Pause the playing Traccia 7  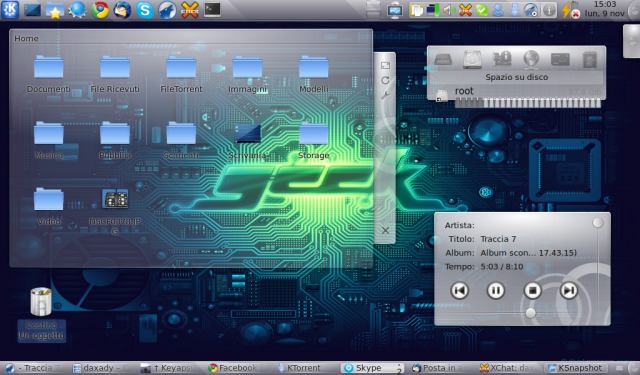(x=496, y=291)
